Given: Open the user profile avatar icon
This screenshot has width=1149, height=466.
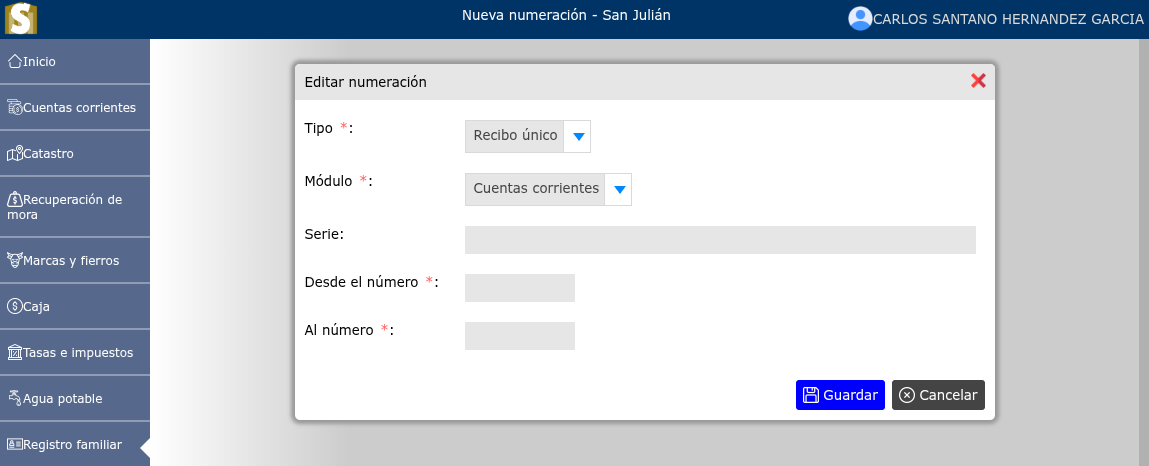Looking at the screenshot, I should pos(860,18).
